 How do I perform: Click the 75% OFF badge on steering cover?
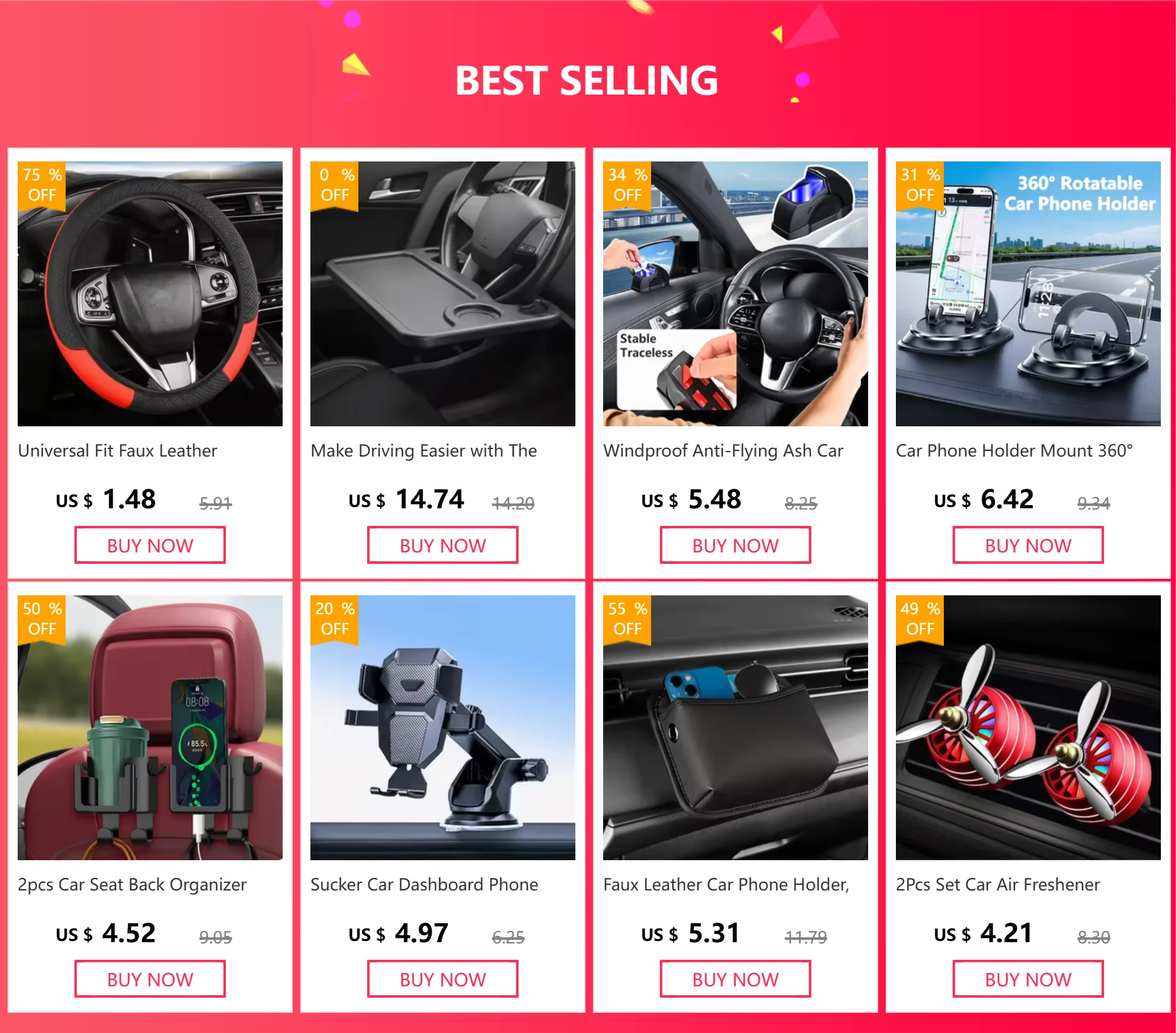click(x=42, y=185)
